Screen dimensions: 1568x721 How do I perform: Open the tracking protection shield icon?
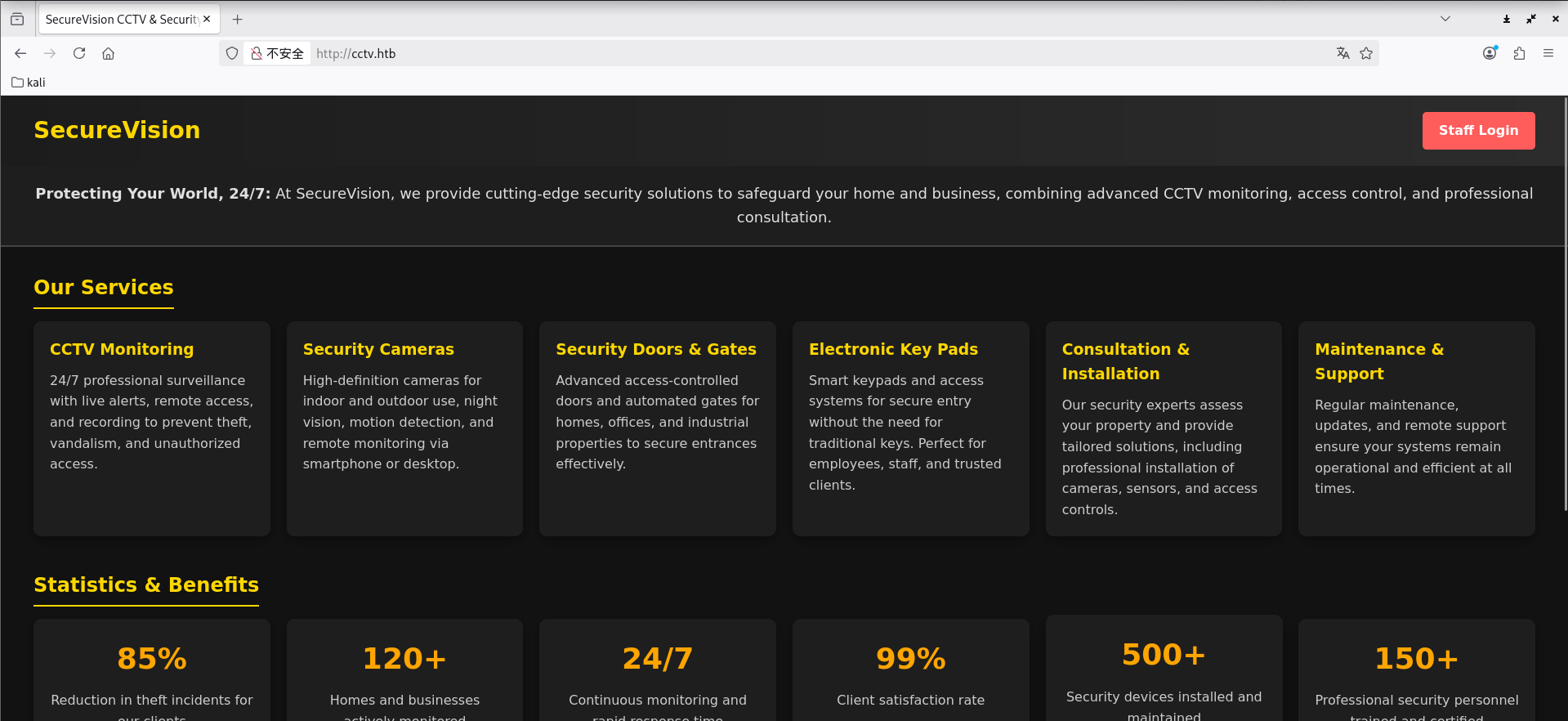pyautogui.click(x=232, y=53)
